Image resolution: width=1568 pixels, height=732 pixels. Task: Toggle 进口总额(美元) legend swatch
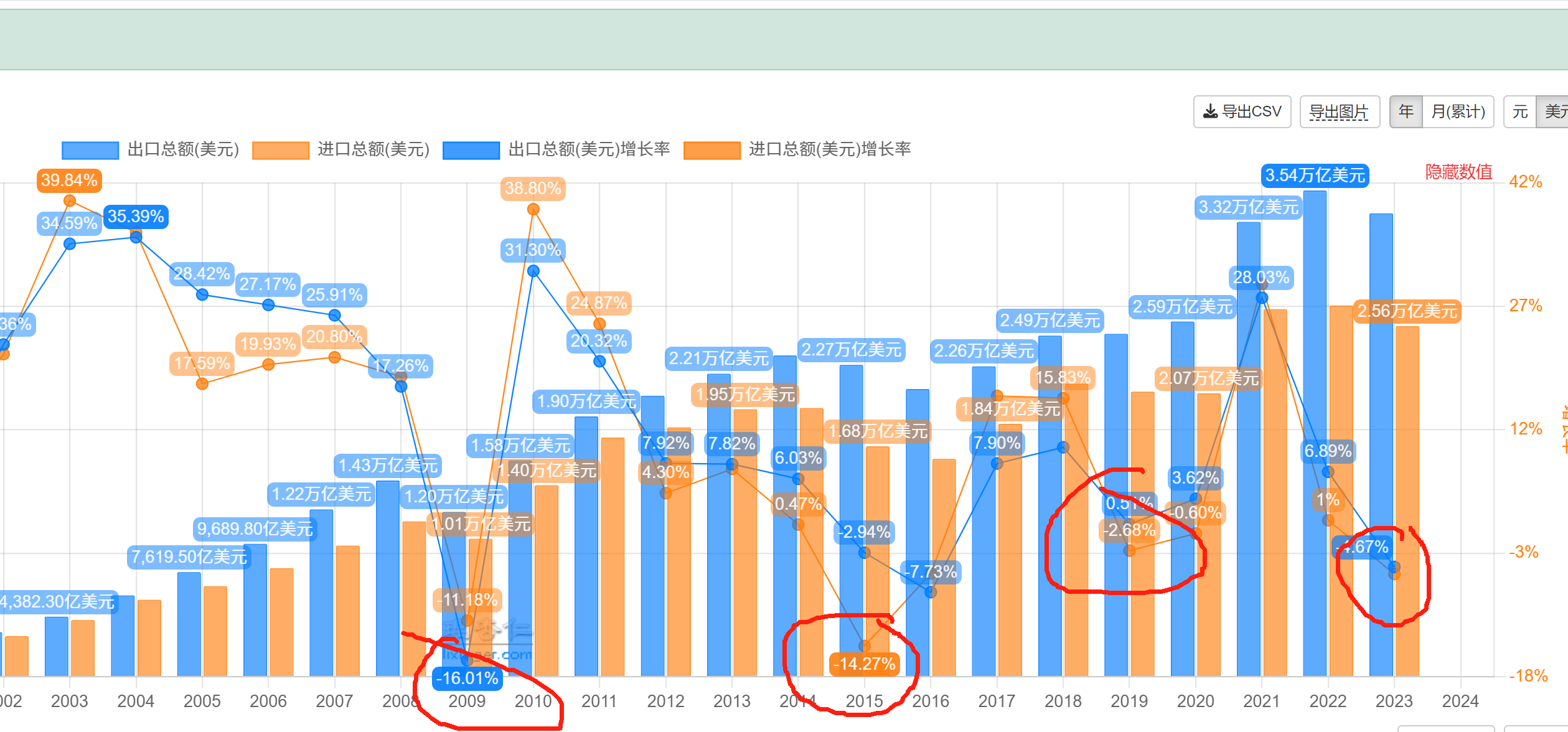(281, 150)
